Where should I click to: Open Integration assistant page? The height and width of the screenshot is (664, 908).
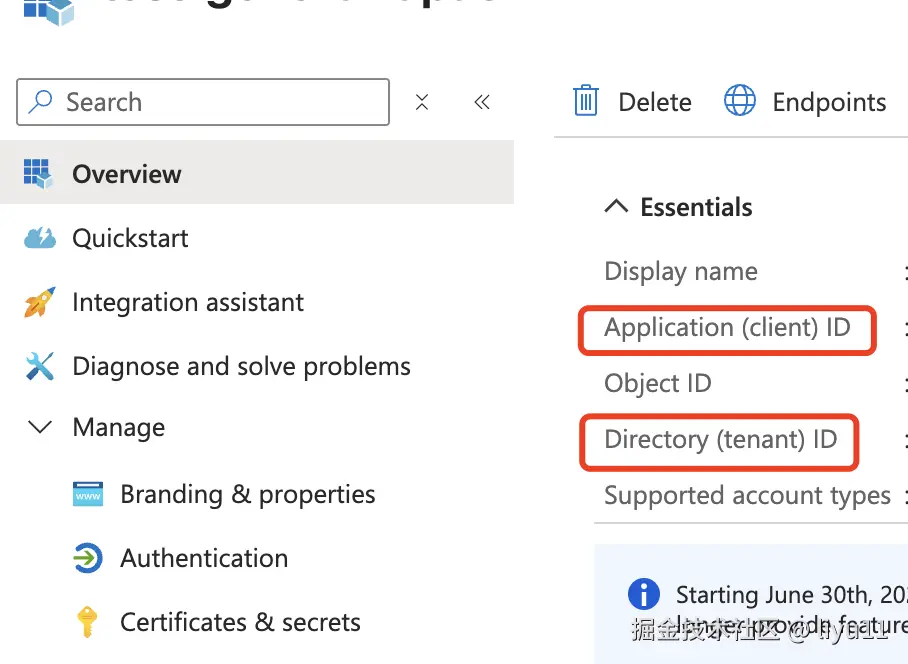pos(188,302)
